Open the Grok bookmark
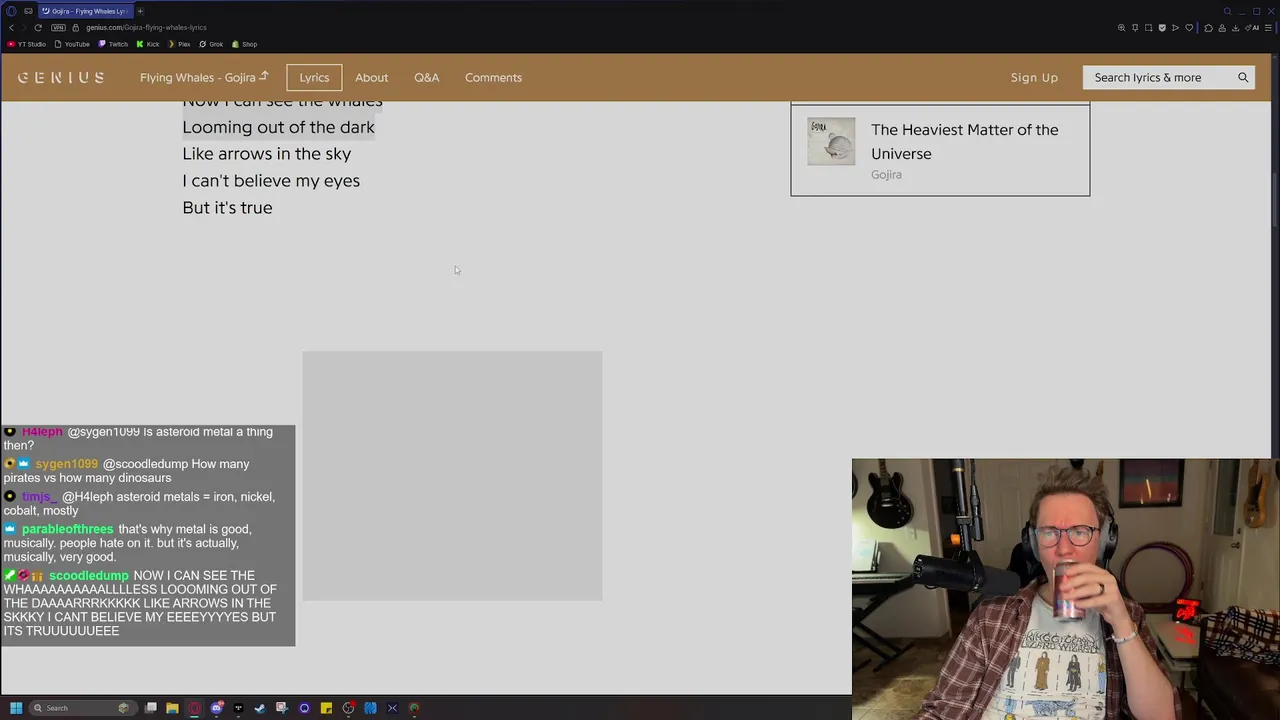The width and height of the screenshot is (1280, 720). 211,44
